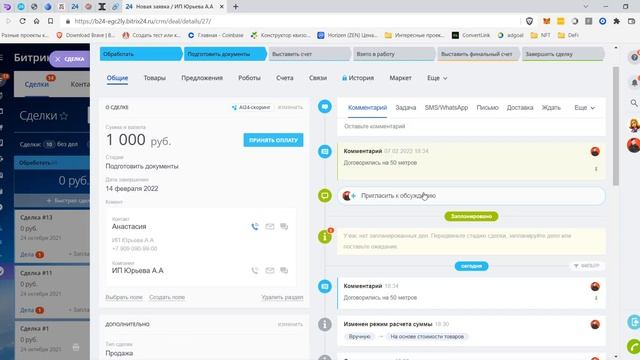This screenshot has width=640, height=360.
Task: Open the История tab
Action: (x=358, y=78)
